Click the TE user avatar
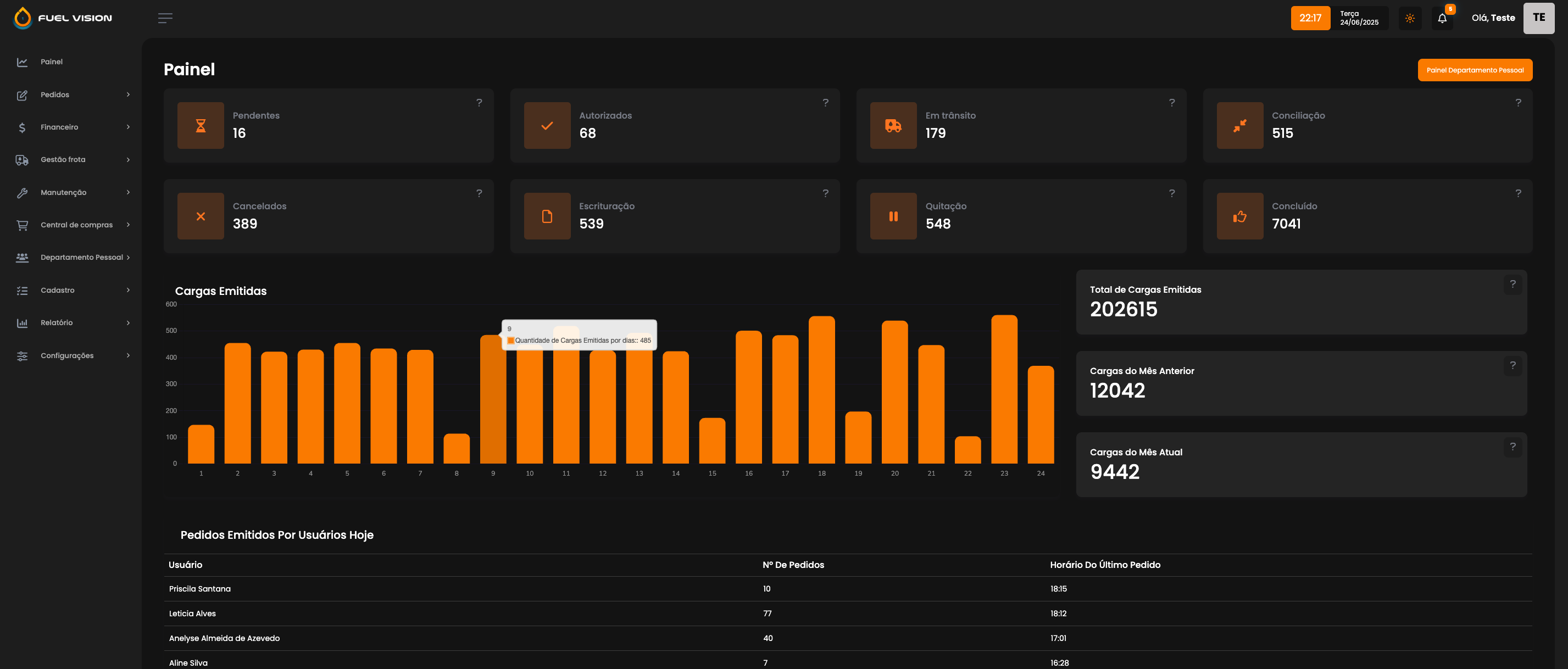 click(1538, 18)
